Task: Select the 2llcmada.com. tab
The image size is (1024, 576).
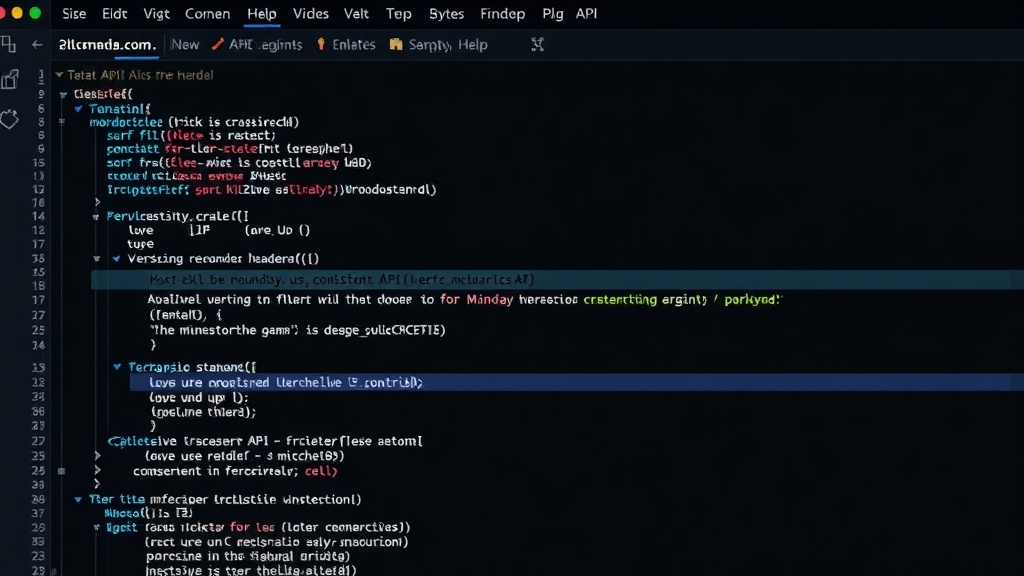Action: [x=107, y=45]
